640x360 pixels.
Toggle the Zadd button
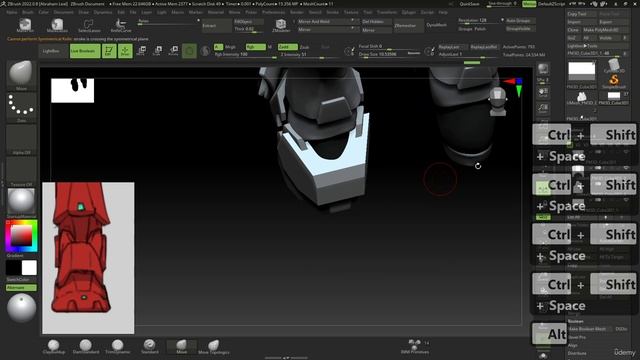point(287,47)
